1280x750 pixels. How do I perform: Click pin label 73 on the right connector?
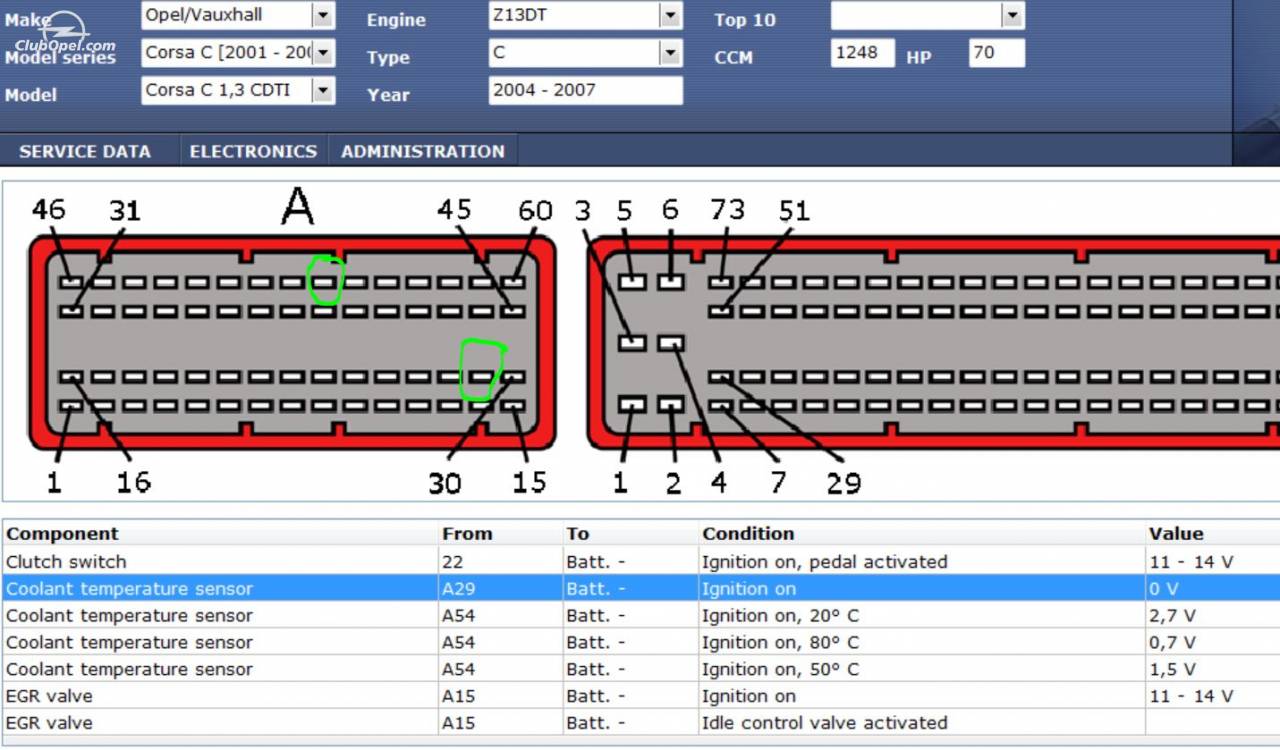[x=727, y=209]
